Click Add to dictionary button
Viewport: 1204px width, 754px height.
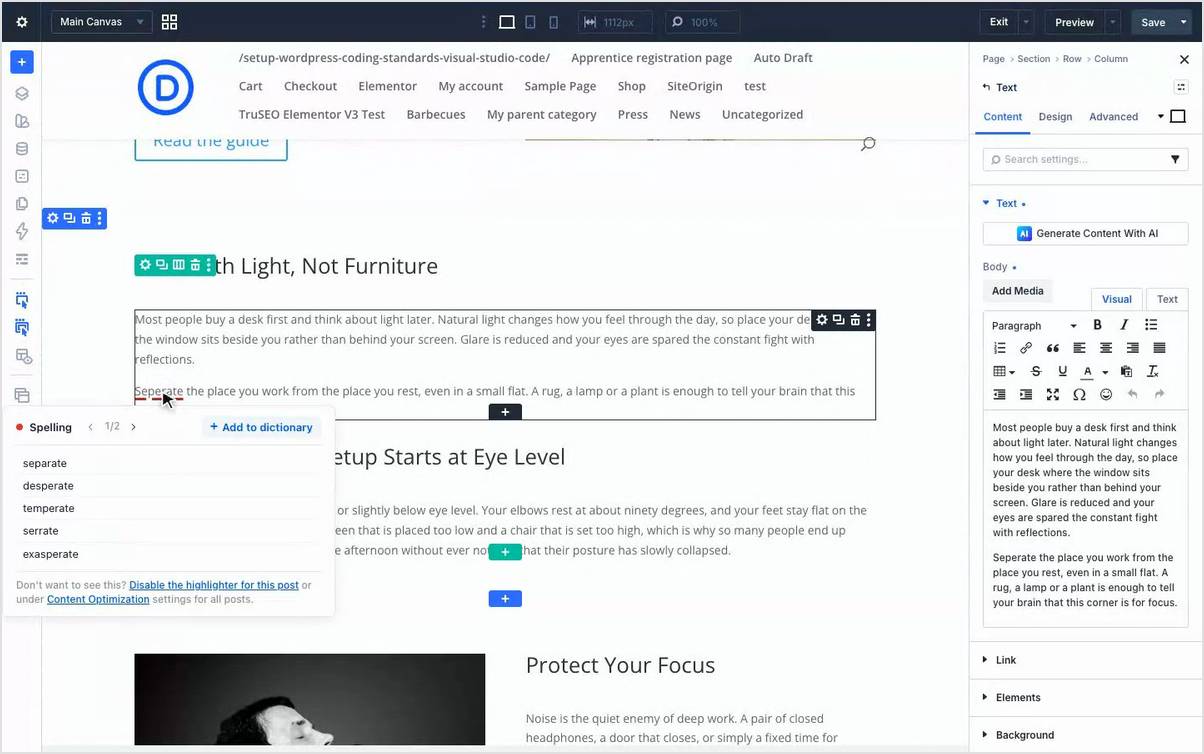tap(261, 427)
